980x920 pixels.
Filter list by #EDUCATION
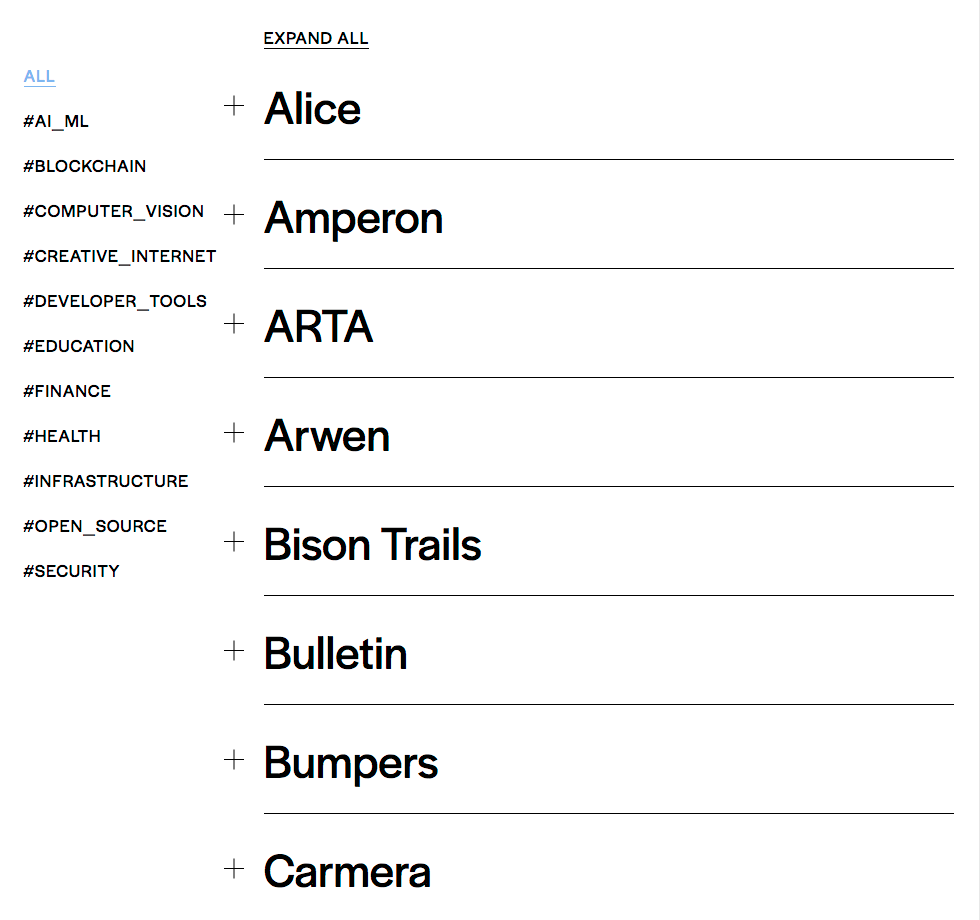coord(78,347)
